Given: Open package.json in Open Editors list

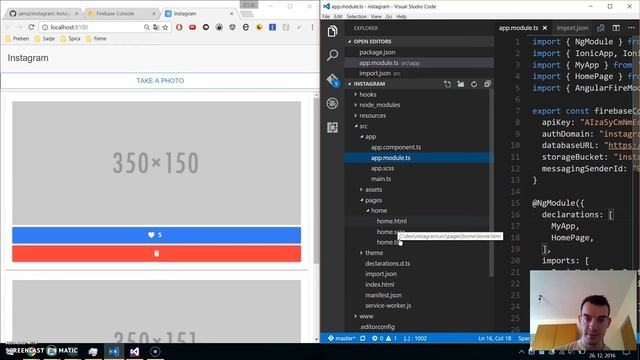Looking at the screenshot, I should click(x=377, y=52).
